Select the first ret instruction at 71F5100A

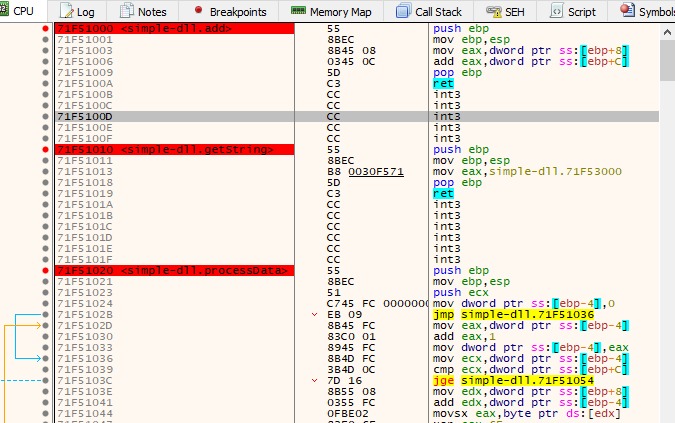pos(443,83)
